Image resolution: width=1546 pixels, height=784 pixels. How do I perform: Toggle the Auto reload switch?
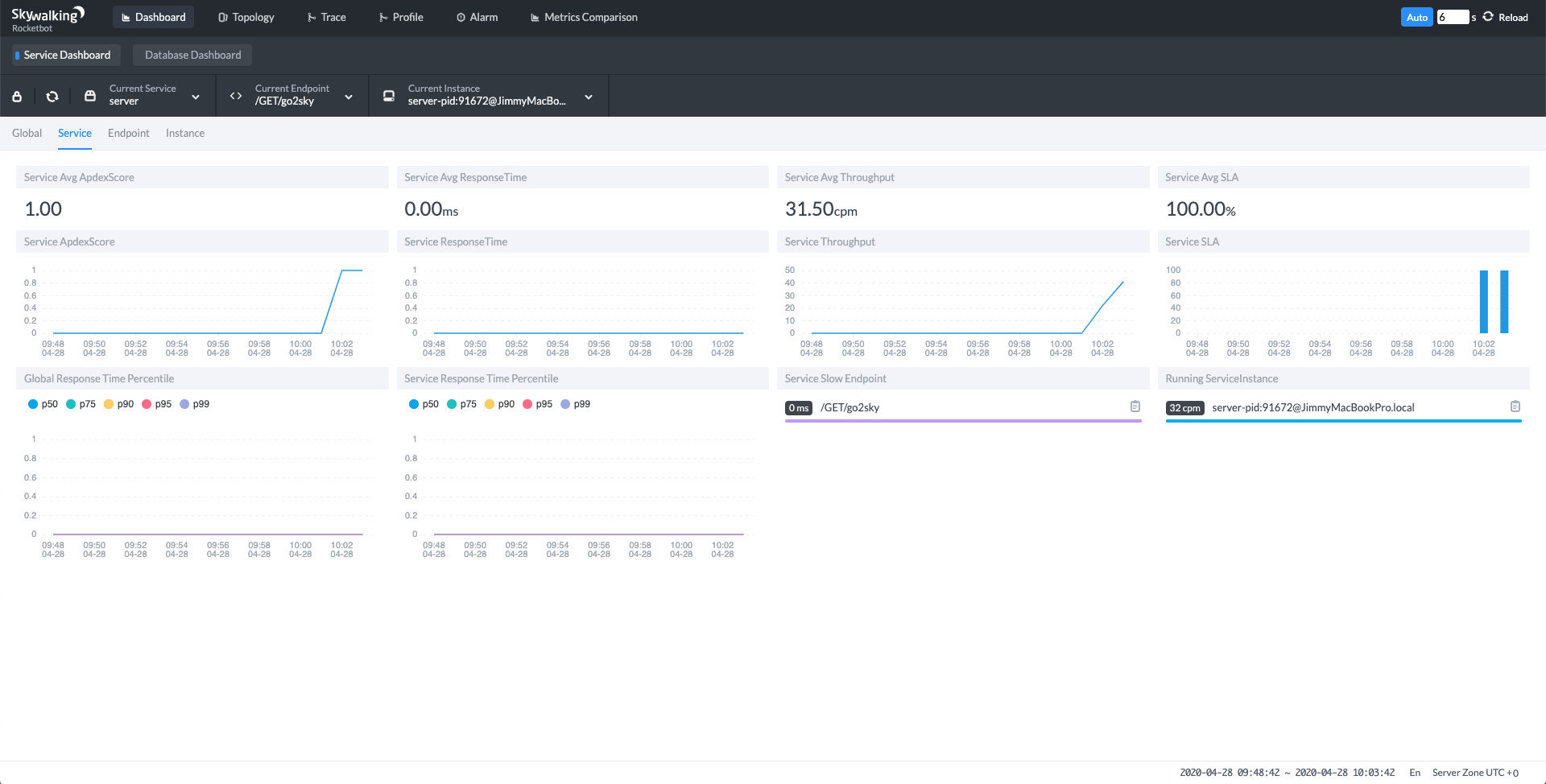tap(1416, 17)
